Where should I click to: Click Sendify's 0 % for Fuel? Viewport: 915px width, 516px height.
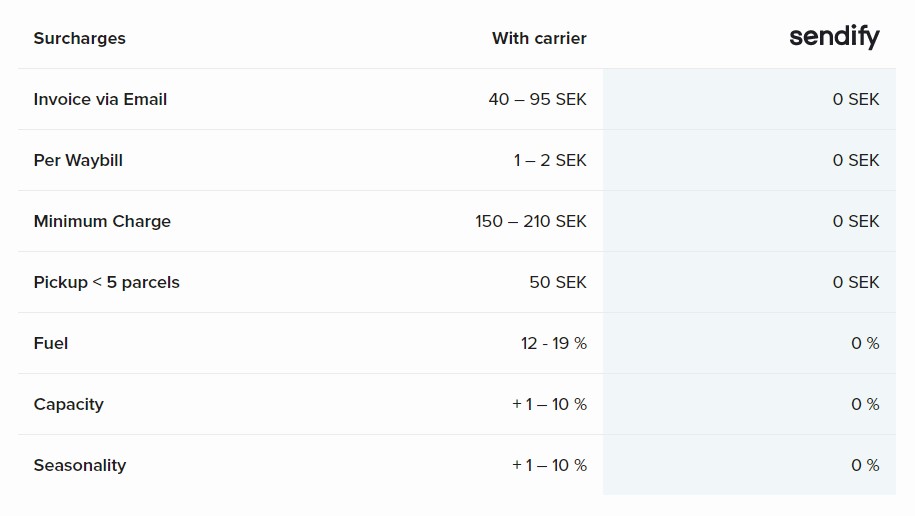click(865, 343)
